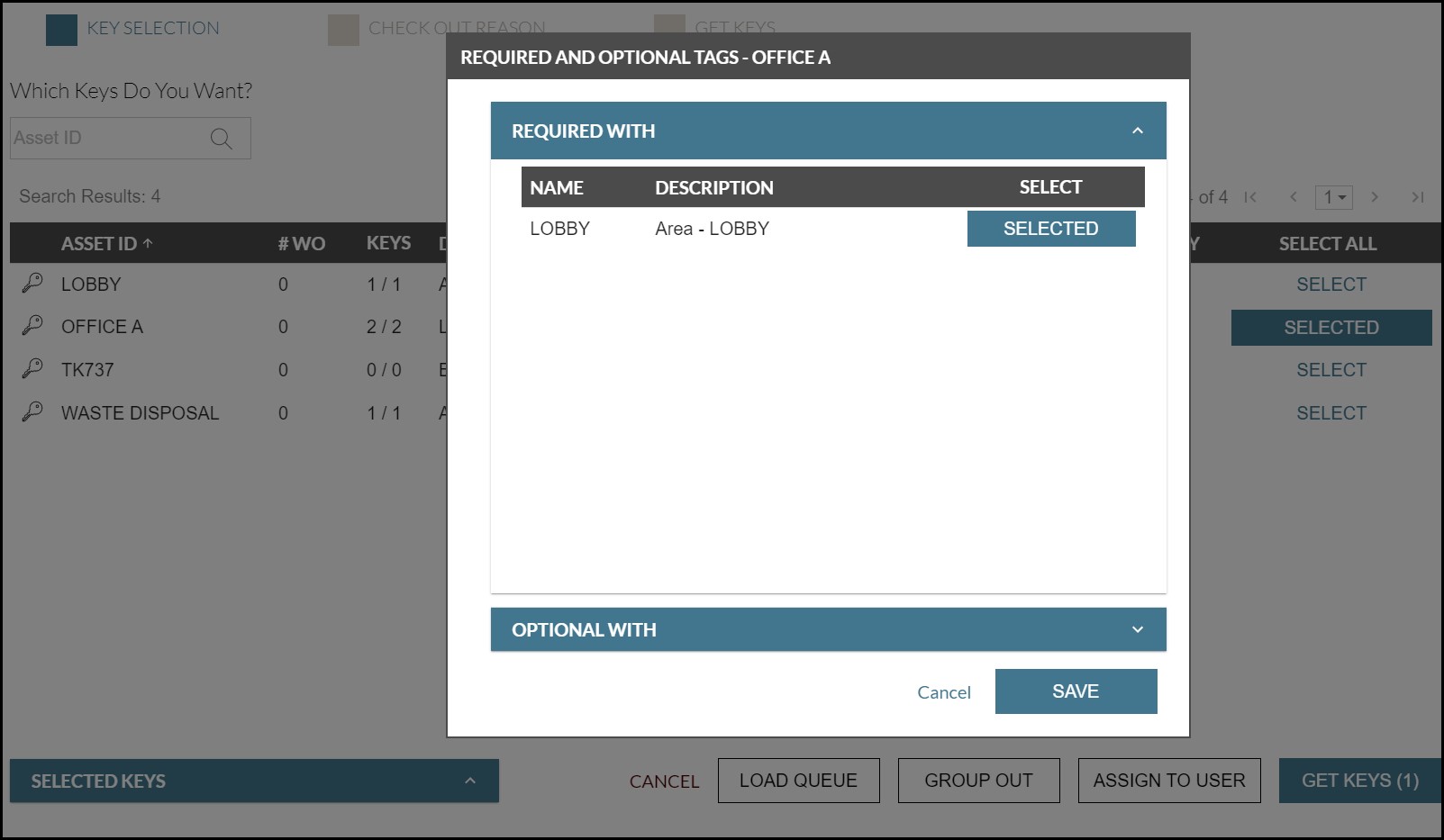
Task: Click the Asset ID search magnifier icon
Action: [221, 139]
